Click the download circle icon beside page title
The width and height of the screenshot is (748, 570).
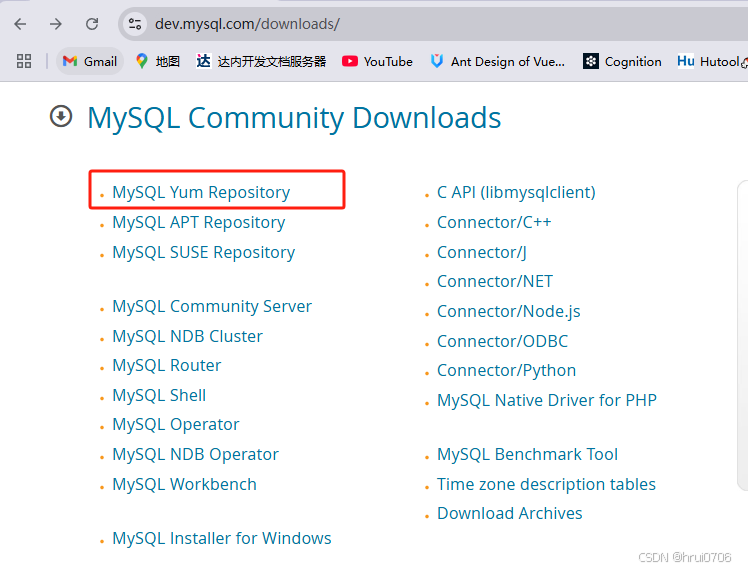pos(61,116)
